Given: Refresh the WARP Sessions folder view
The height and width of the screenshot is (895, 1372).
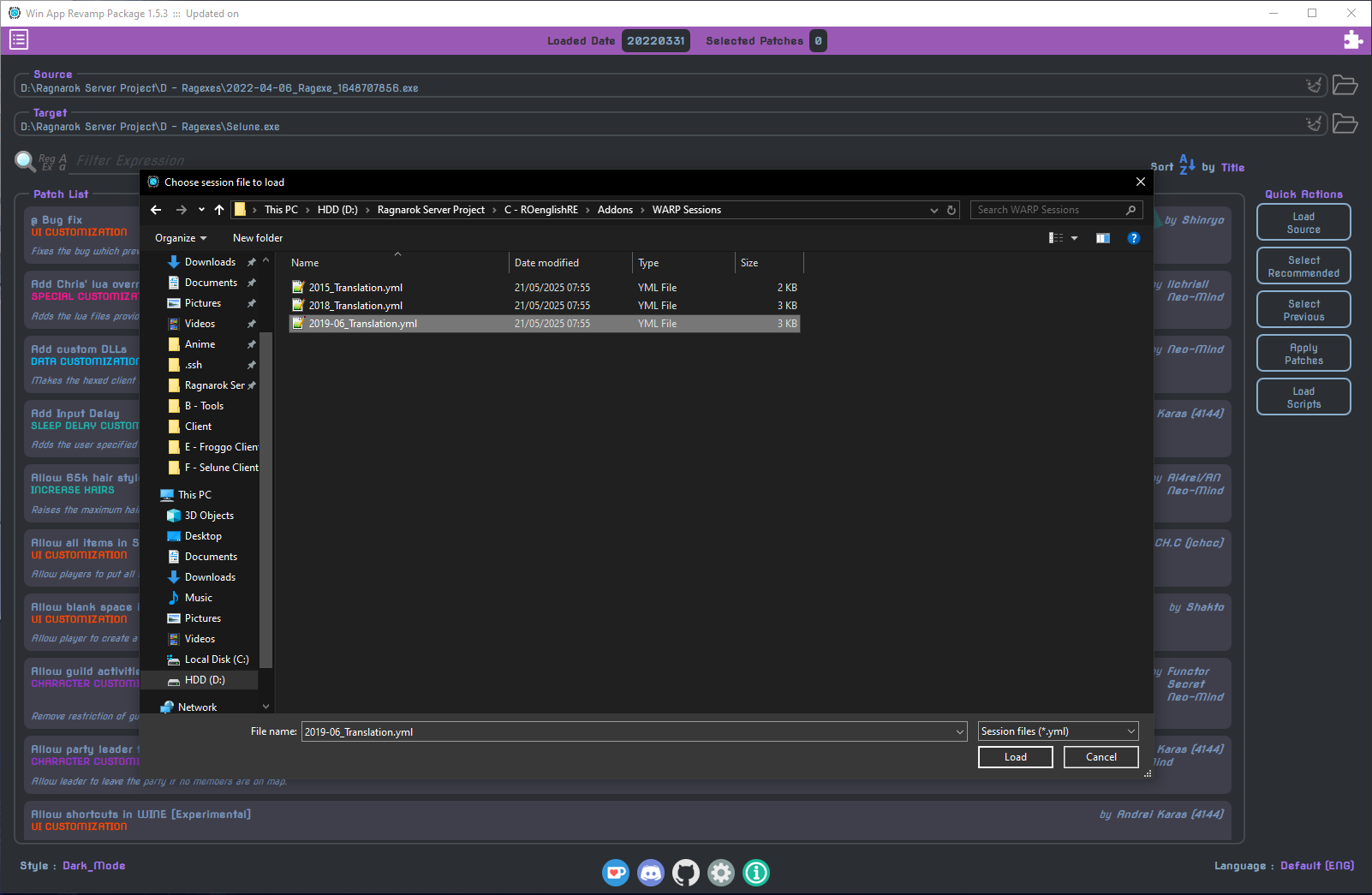Looking at the screenshot, I should coord(951,210).
